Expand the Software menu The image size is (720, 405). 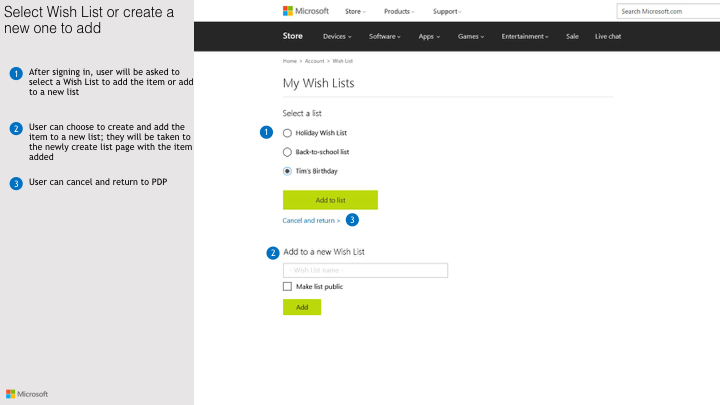[x=385, y=36]
